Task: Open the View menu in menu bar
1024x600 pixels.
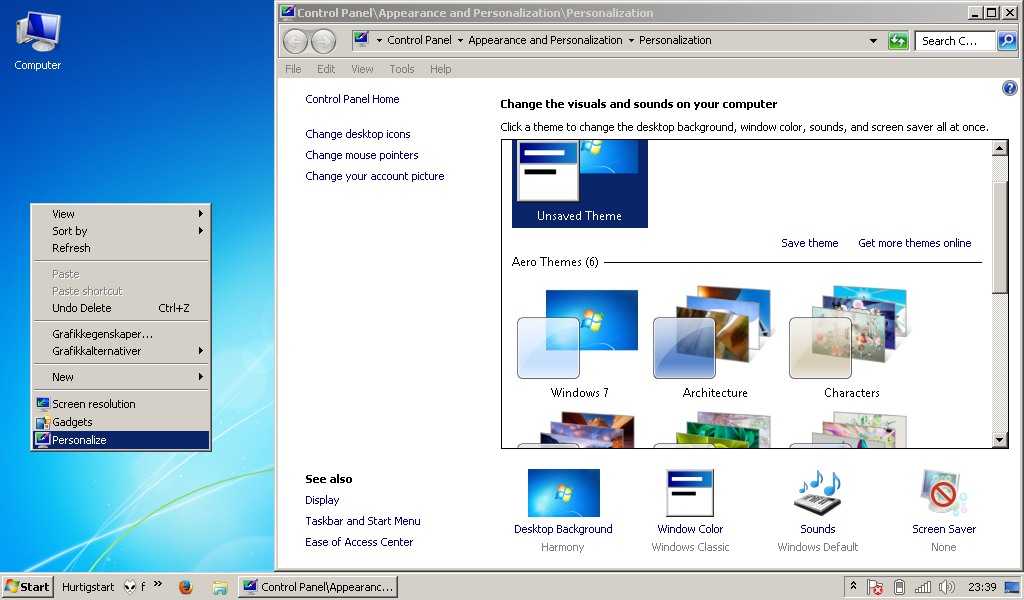Action: (362, 69)
